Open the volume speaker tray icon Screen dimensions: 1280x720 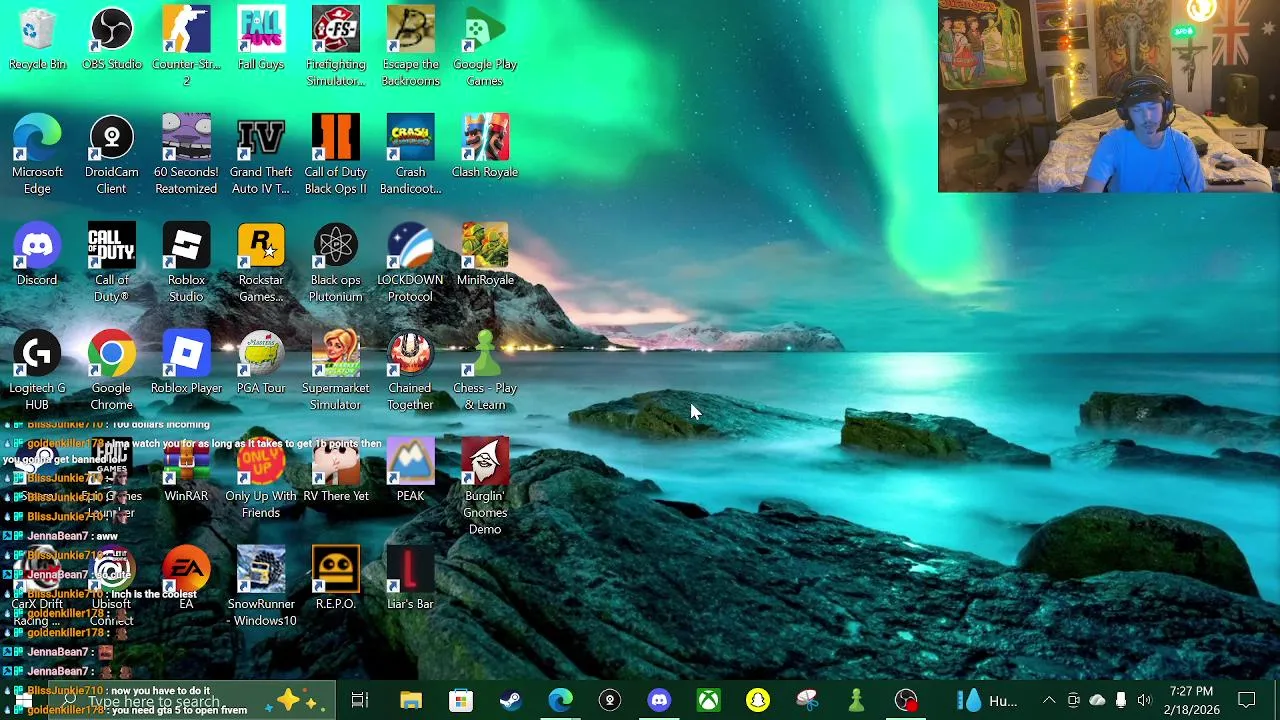(1145, 700)
